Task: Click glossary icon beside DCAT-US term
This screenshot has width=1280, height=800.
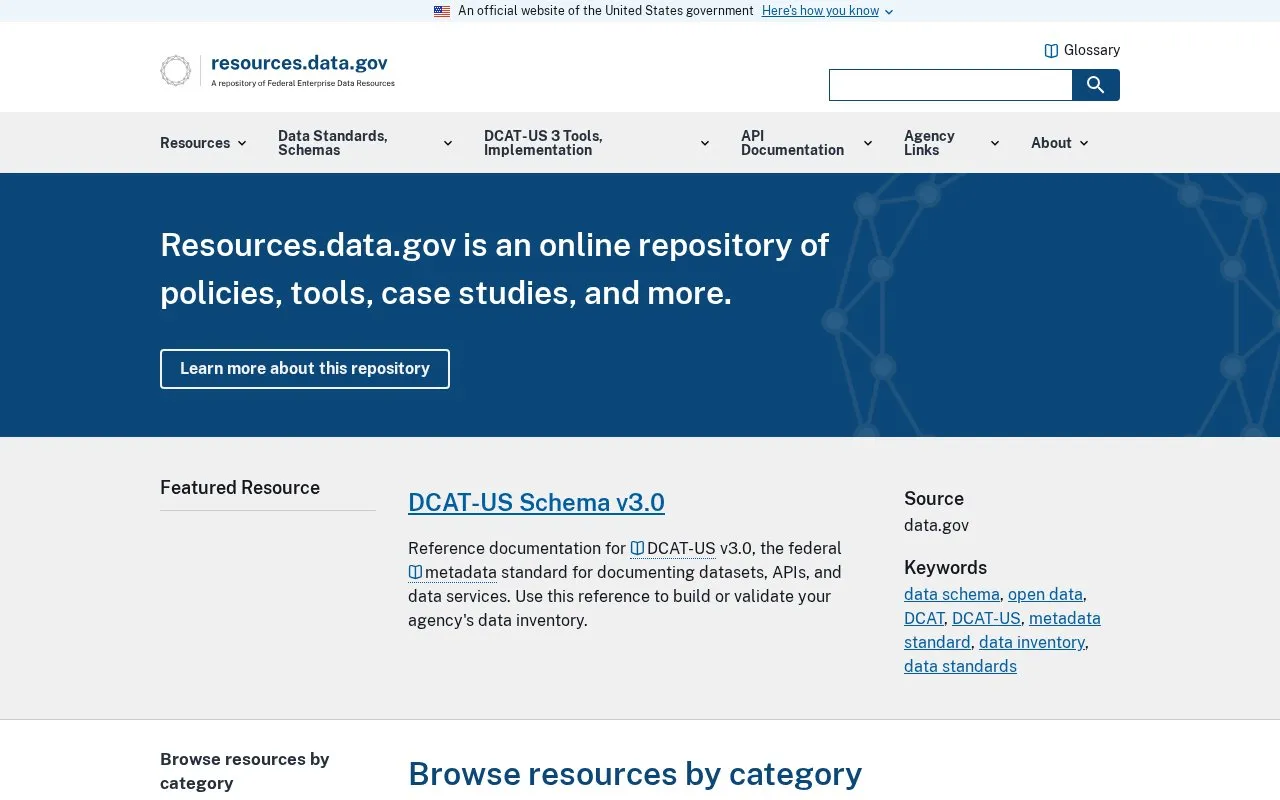Action: point(637,548)
